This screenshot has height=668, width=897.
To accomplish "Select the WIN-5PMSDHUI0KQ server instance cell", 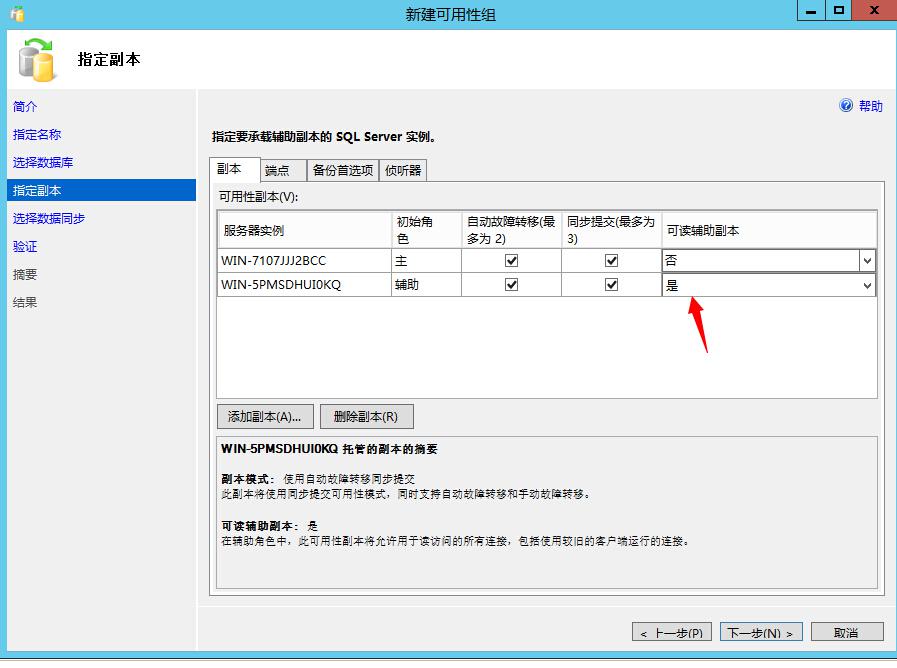I will click(304, 285).
